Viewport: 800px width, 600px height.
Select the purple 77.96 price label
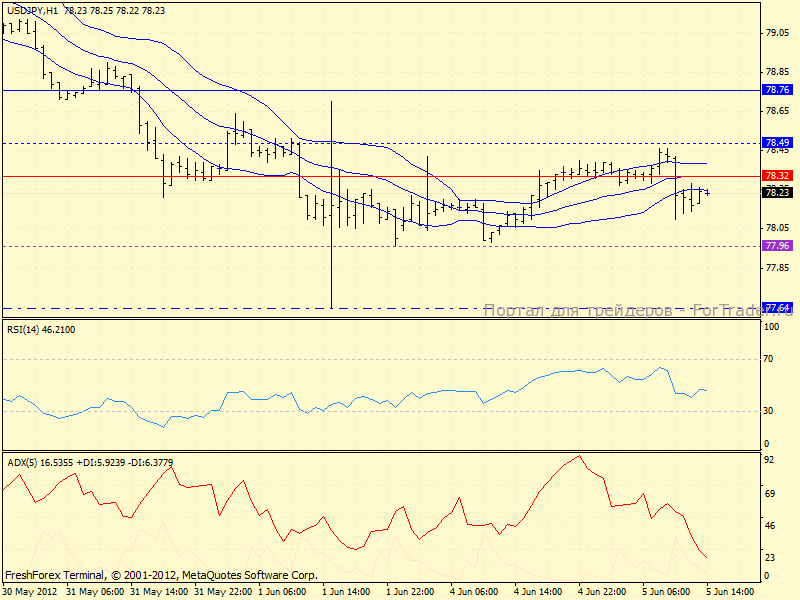click(x=777, y=246)
